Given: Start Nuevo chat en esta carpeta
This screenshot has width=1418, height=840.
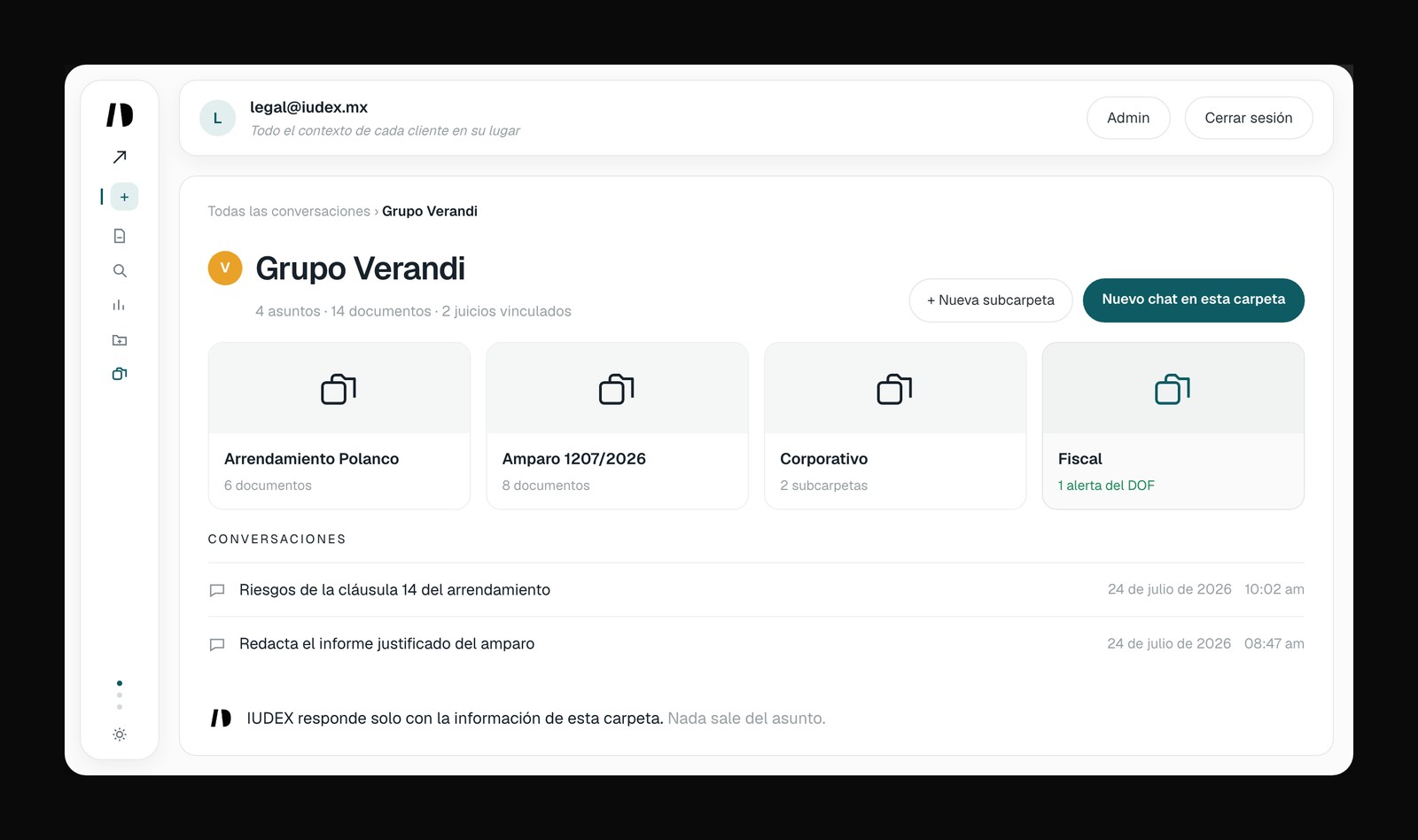Looking at the screenshot, I should (x=1194, y=299).
